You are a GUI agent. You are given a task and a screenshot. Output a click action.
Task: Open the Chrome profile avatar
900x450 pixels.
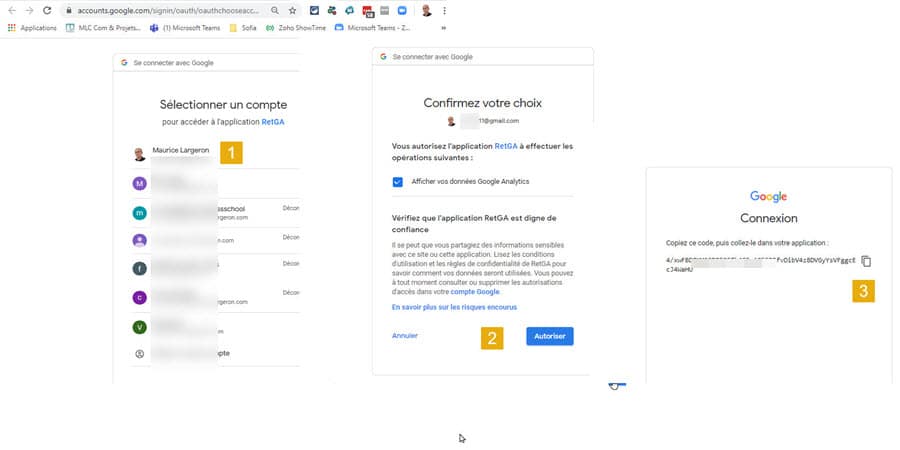(426, 10)
